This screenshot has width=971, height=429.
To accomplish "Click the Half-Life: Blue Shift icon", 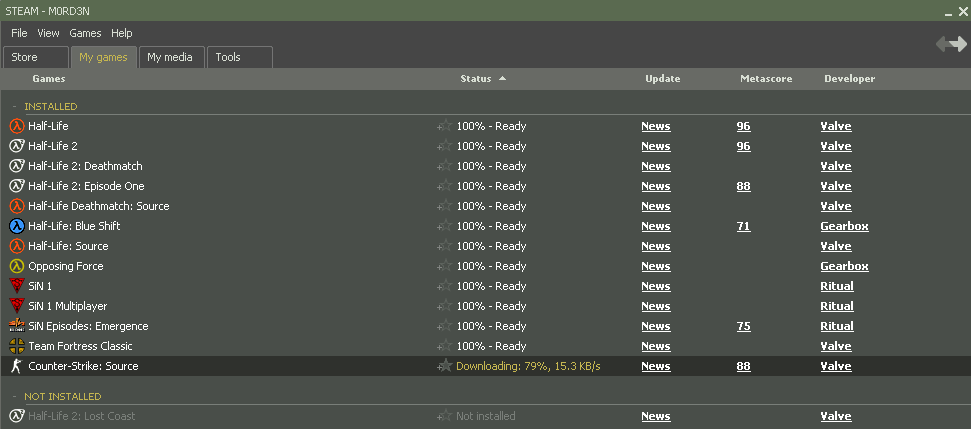I will pyautogui.click(x=16, y=226).
